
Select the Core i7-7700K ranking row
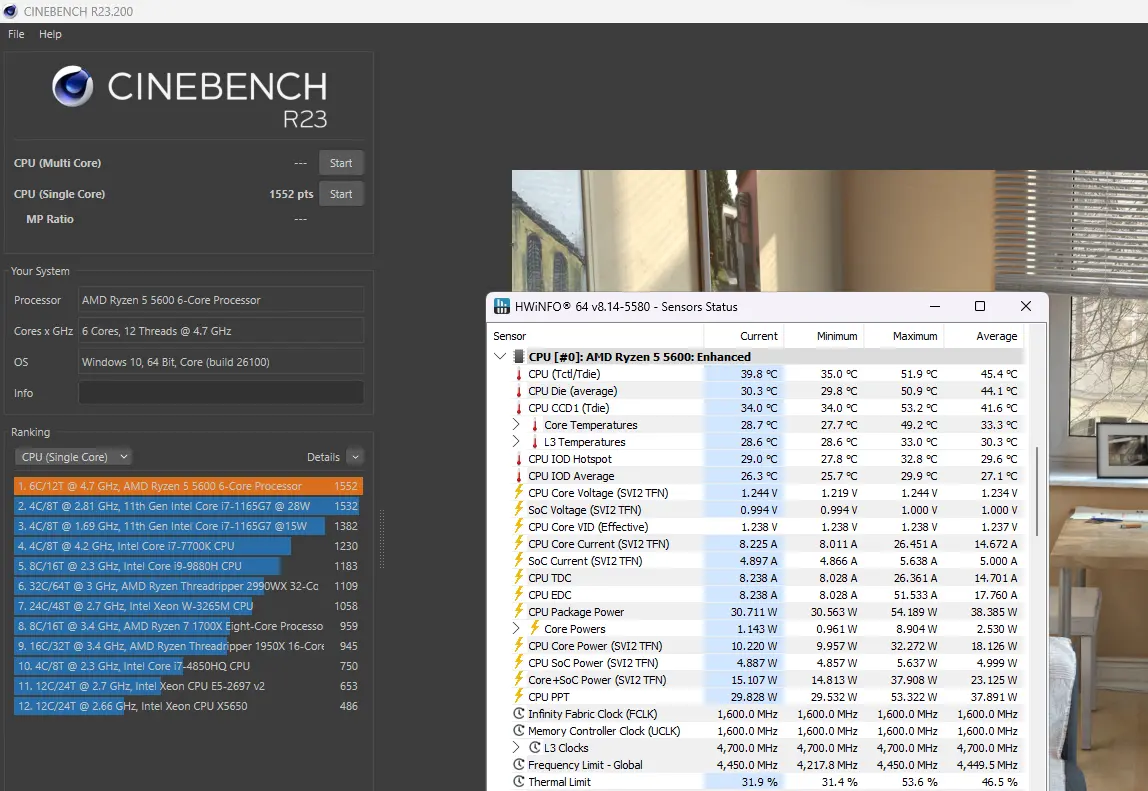pos(188,546)
